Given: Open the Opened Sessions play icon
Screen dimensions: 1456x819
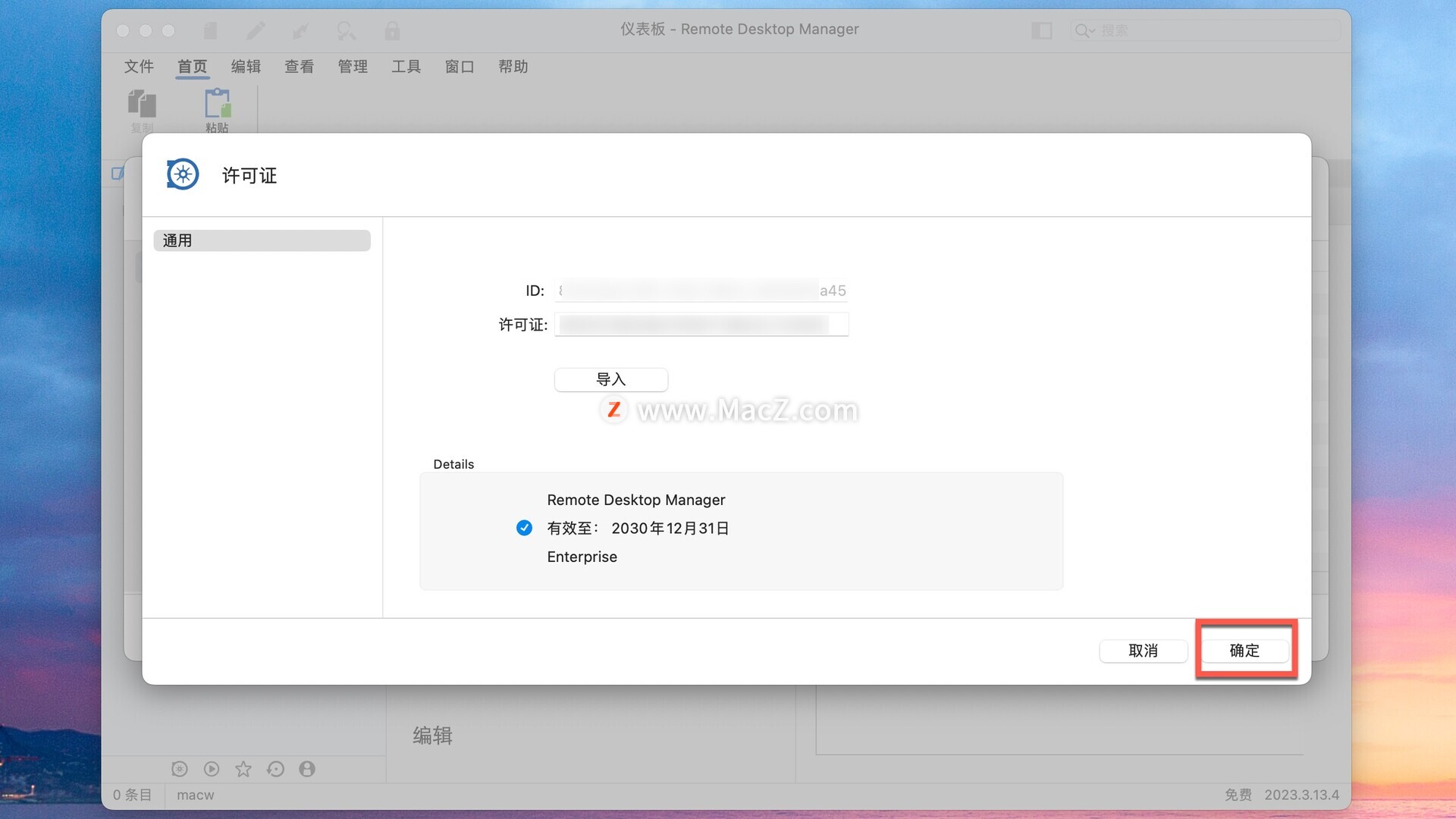Looking at the screenshot, I should click(212, 769).
